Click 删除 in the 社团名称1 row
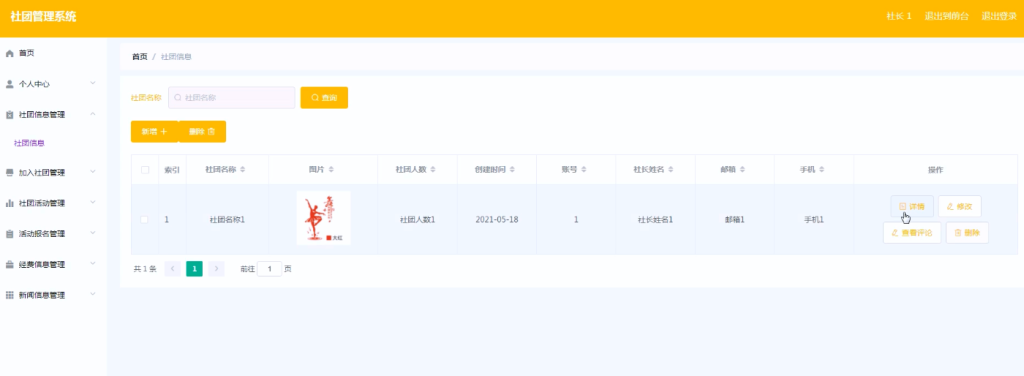The height and width of the screenshot is (376, 1024). 967,232
